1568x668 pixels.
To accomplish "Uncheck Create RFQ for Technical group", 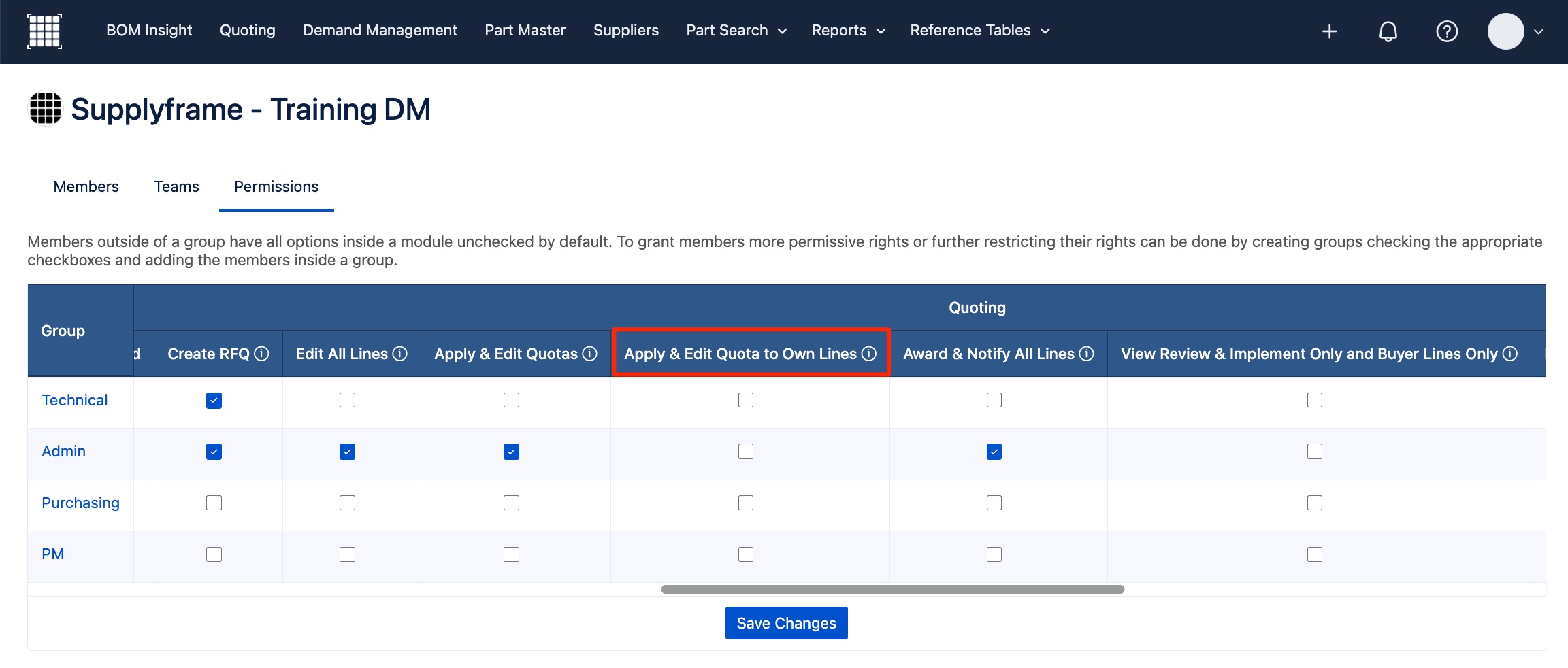I will [x=214, y=400].
